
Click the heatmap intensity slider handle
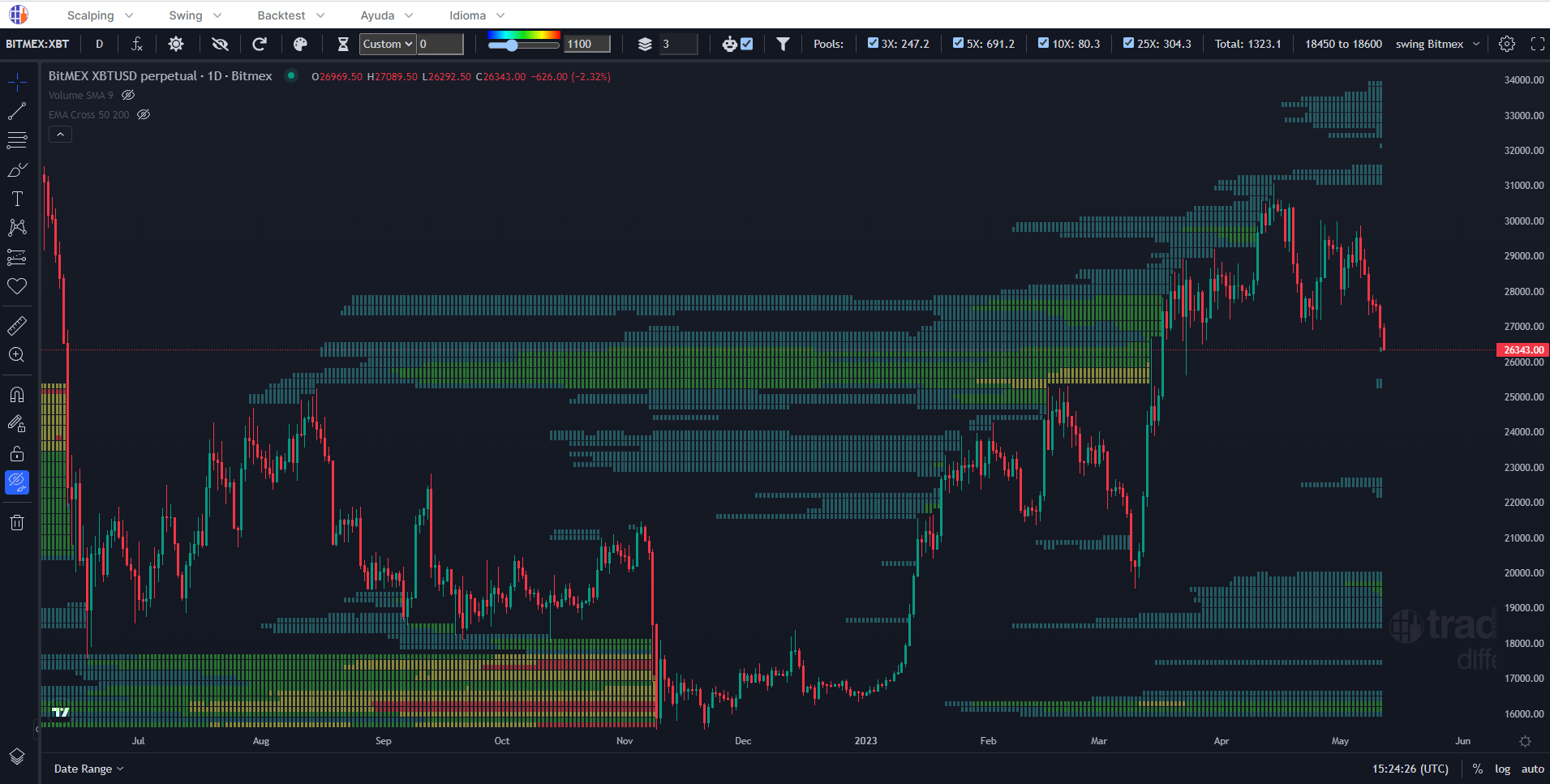point(512,45)
